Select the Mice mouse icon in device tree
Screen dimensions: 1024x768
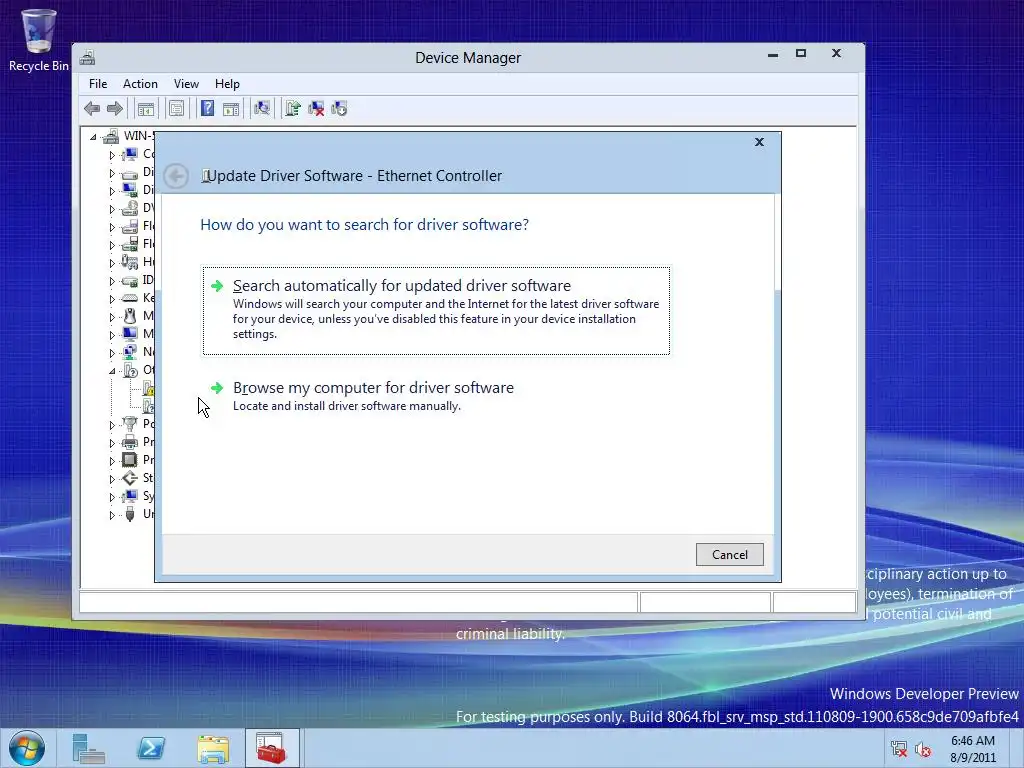tap(130, 316)
